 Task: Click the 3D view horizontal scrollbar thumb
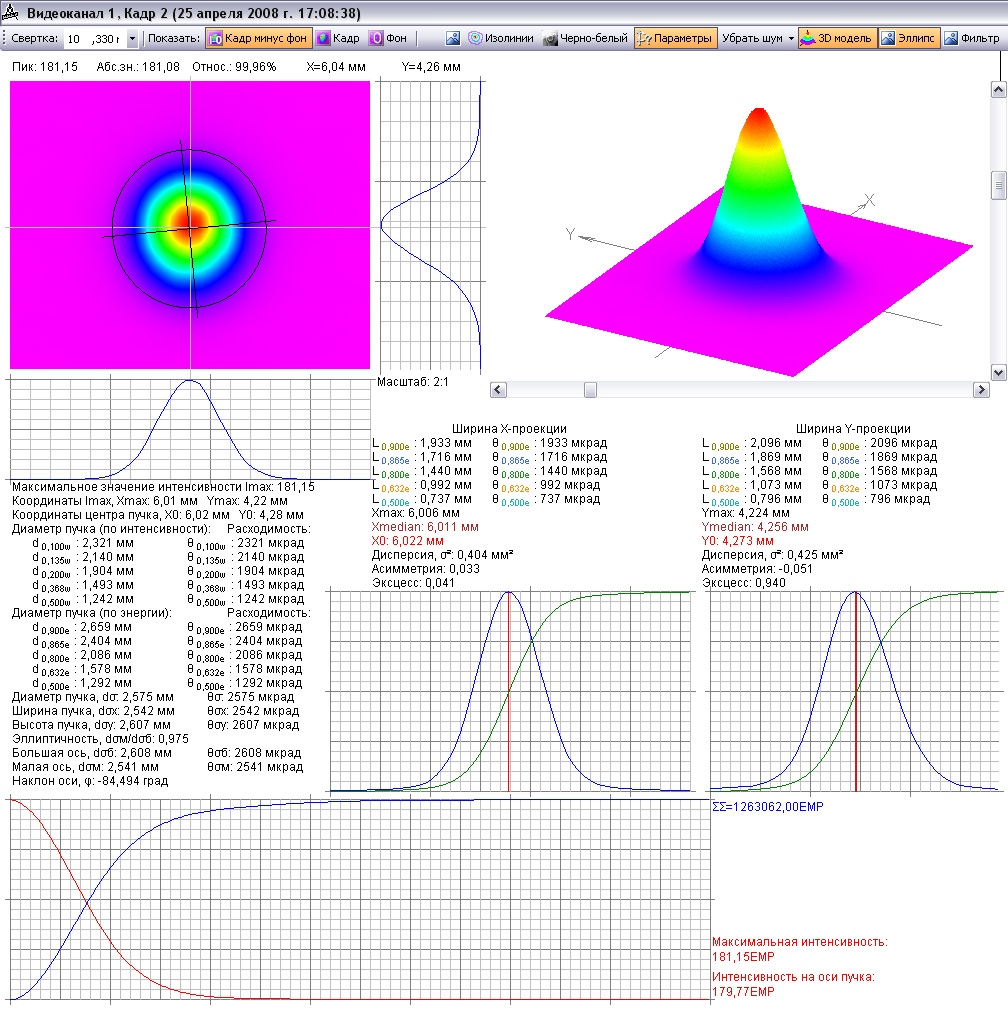coord(590,390)
